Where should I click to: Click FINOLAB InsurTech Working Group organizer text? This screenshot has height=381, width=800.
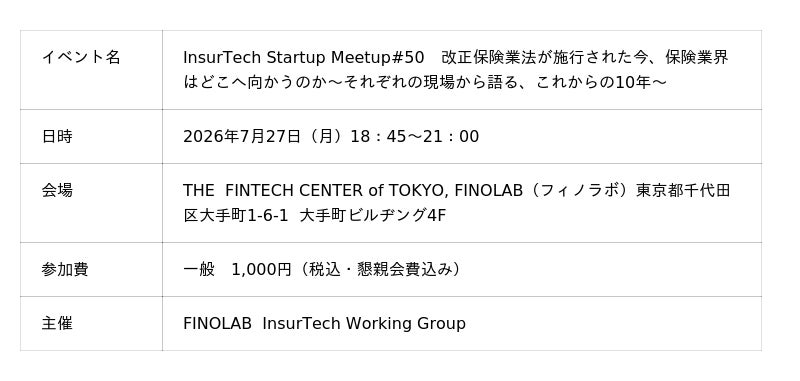(324, 323)
